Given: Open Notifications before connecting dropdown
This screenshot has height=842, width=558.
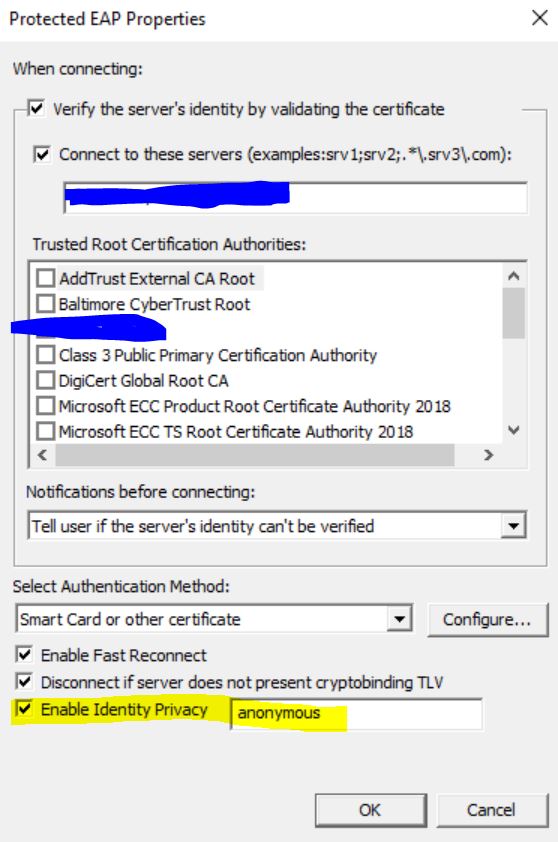Looking at the screenshot, I should coord(277,526).
